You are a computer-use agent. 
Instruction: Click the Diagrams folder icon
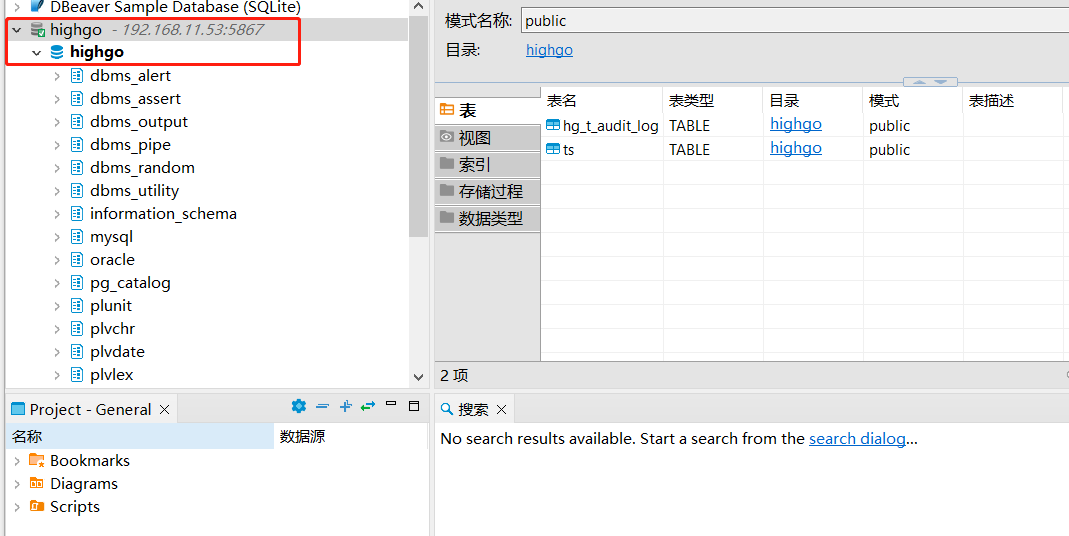tap(37, 483)
